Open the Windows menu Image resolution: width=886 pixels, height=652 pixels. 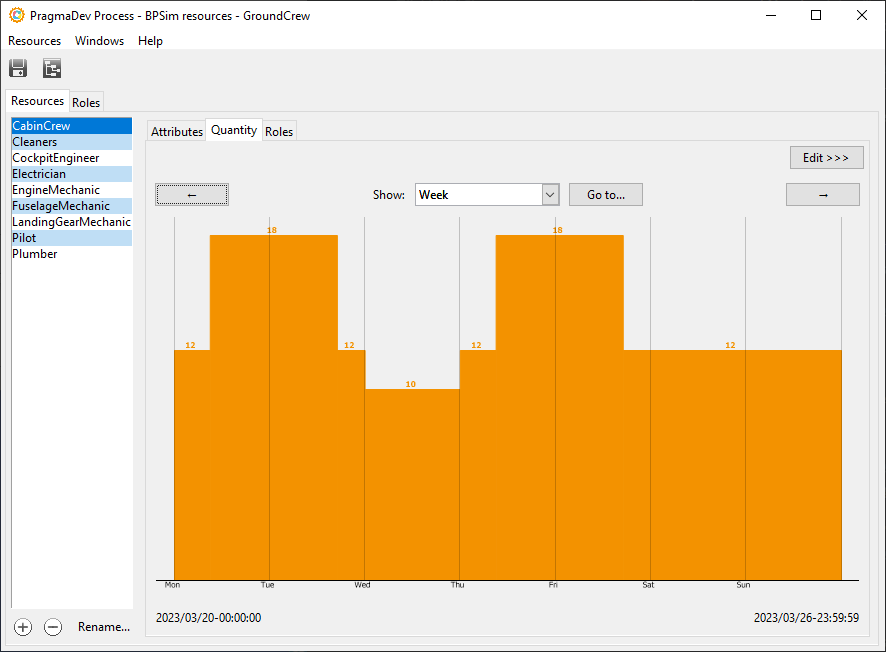point(99,41)
